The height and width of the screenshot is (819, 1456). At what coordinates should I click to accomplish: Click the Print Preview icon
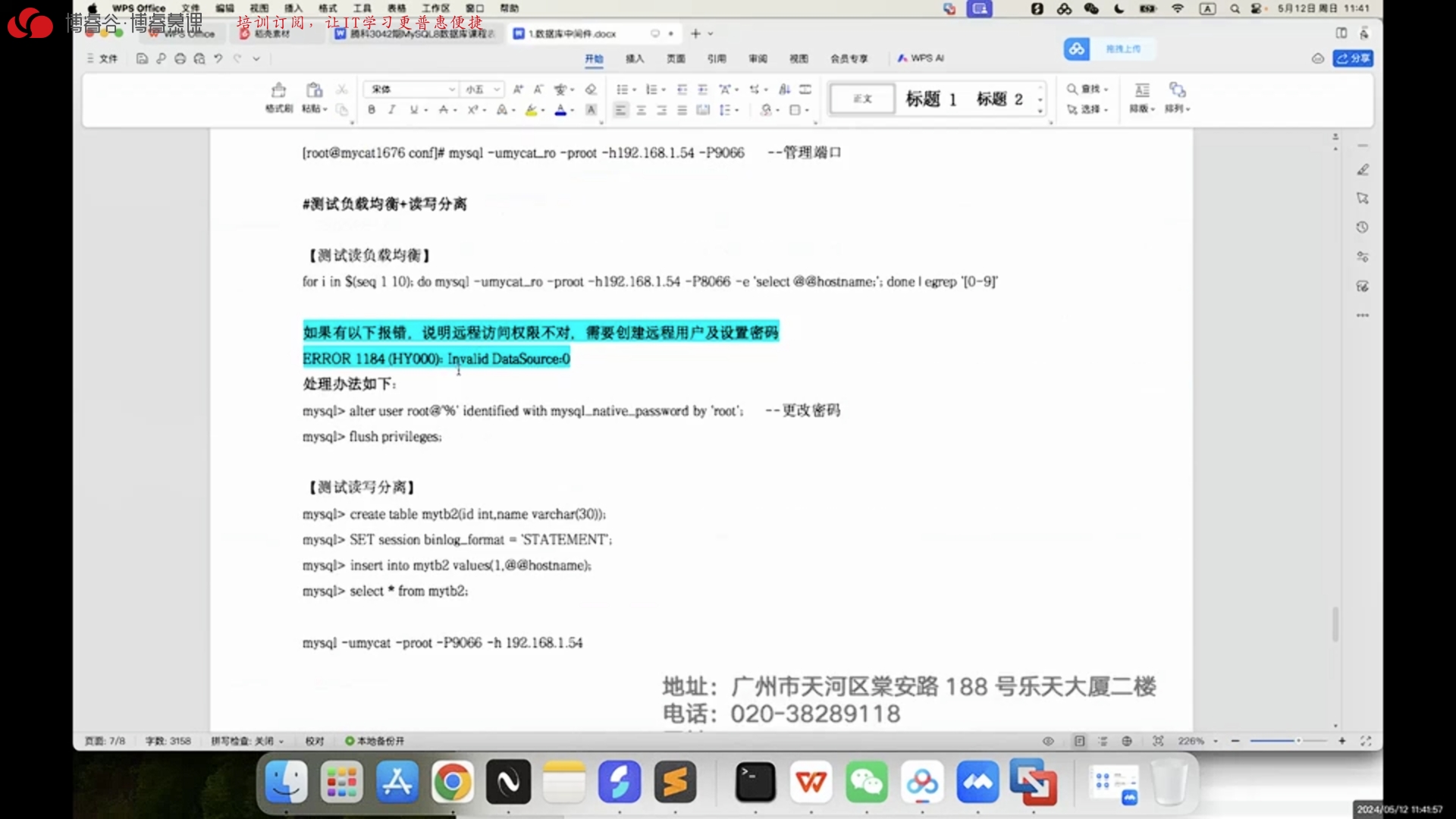pos(199,58)
